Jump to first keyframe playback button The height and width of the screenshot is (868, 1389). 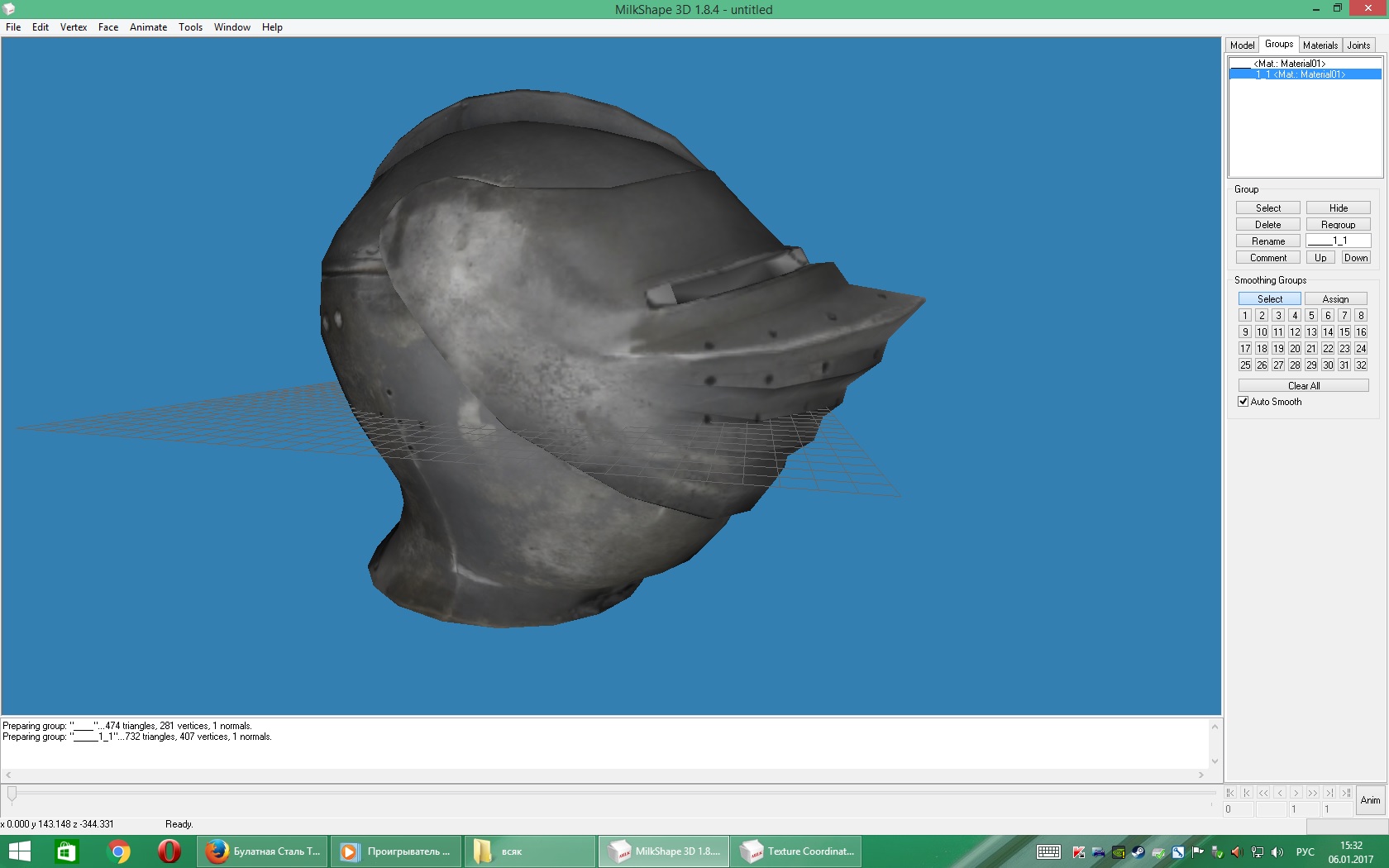coord(1230,793)
